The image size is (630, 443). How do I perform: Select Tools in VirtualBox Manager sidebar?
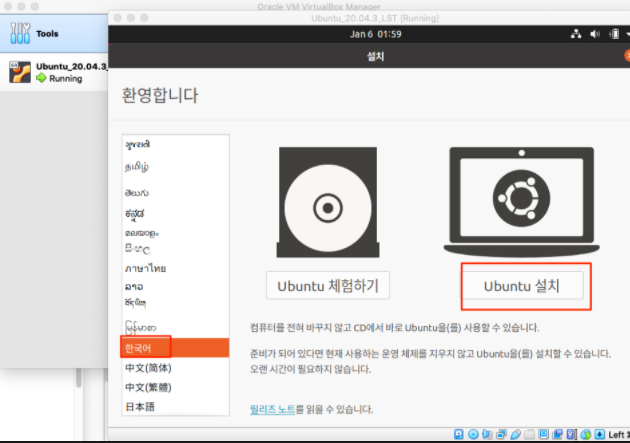click(54, 33)
